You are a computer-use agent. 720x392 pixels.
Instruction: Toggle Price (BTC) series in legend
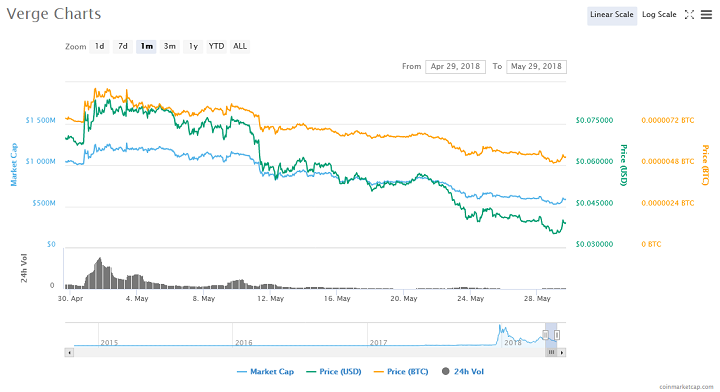tap(401, 372)
